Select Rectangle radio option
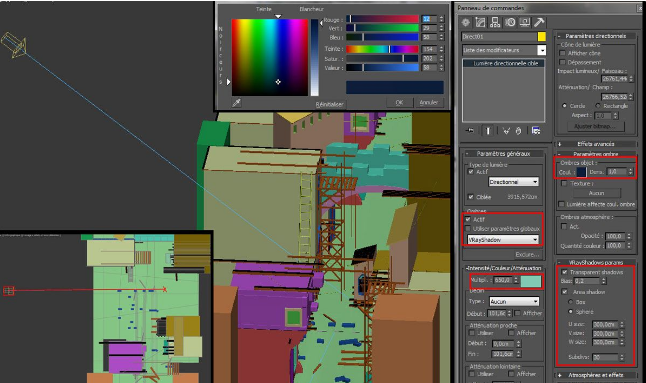This screenshot has height=383, width=646. tap(598, 106)
